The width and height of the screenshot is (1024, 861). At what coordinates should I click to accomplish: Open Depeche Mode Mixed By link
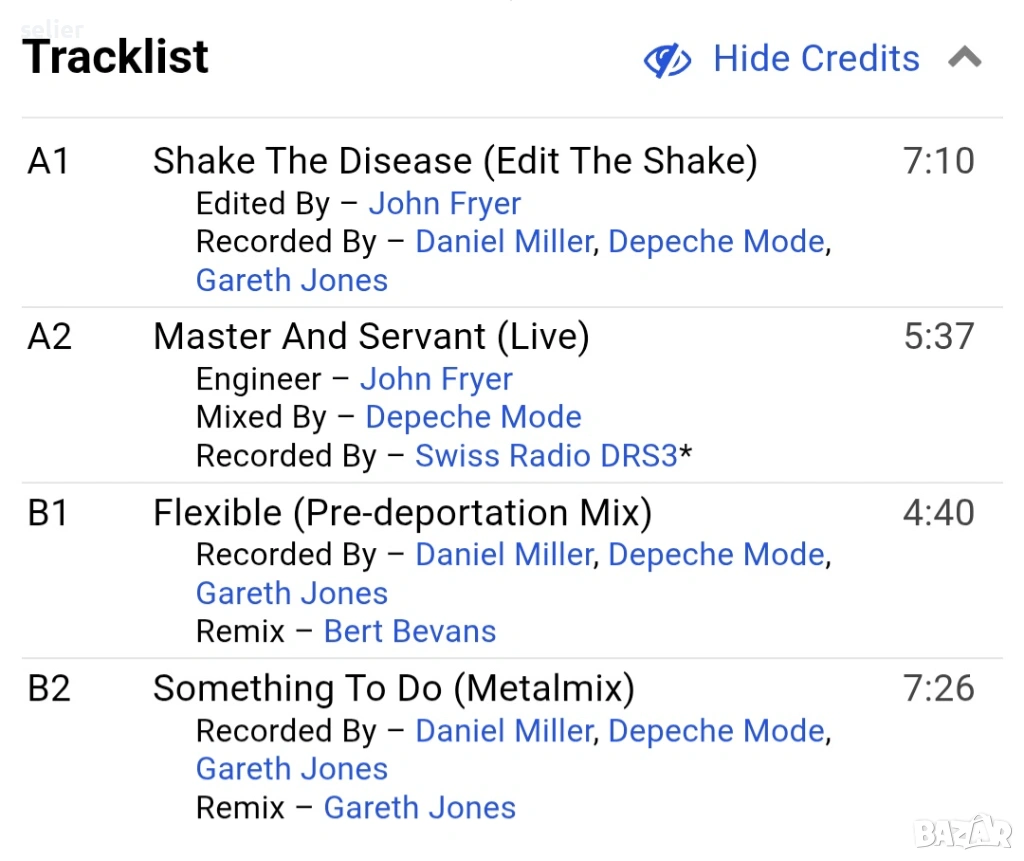pyautogui.click(x=473, y=417)
